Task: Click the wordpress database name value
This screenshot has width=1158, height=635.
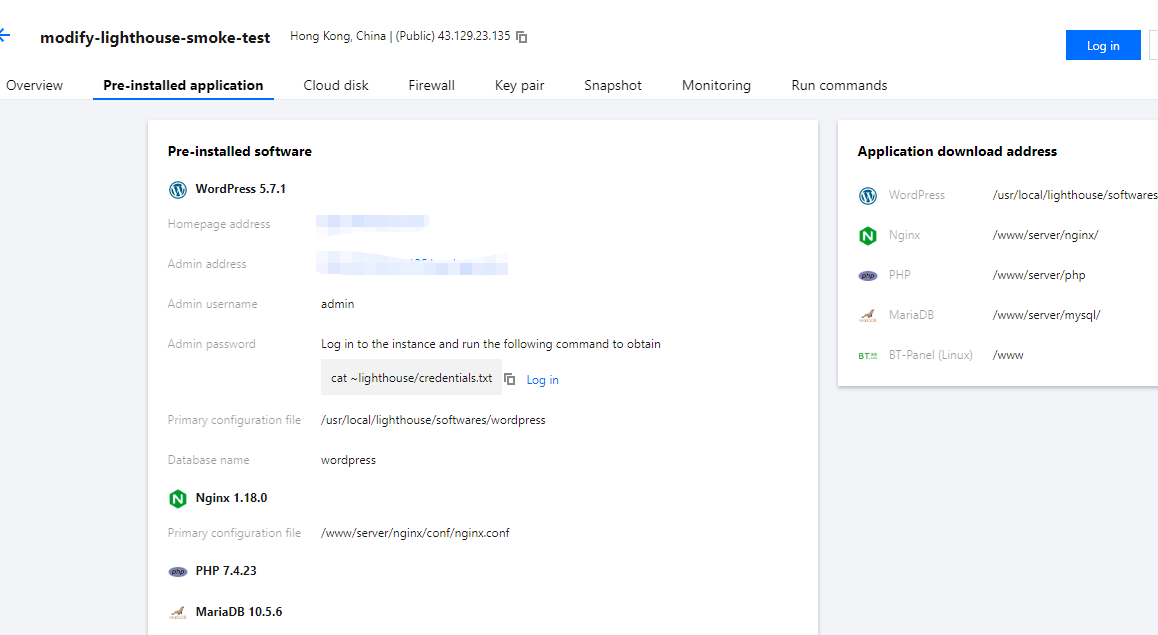Action: [x=349, y=460]
